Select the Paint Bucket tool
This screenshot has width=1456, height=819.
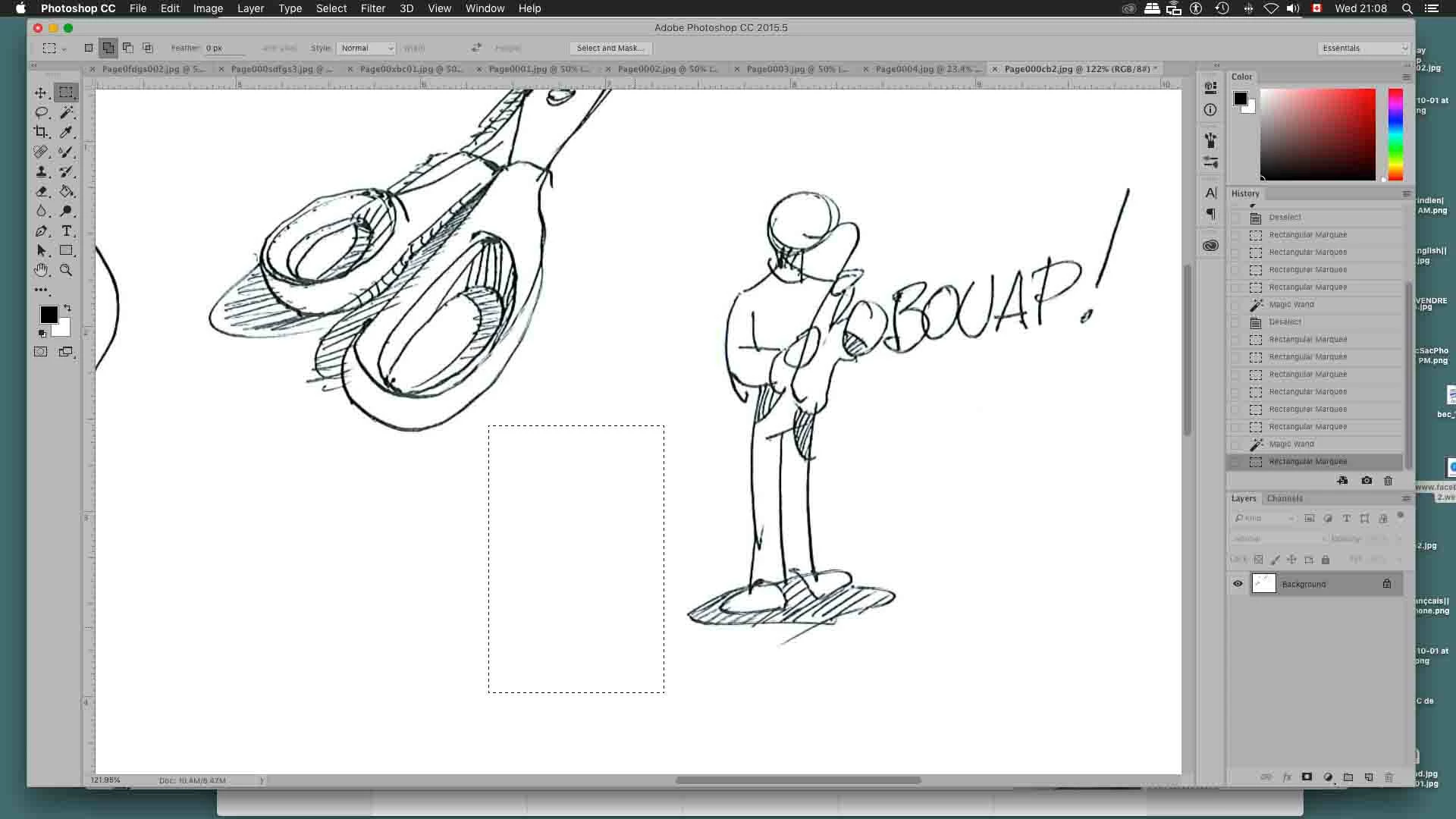pos(67,191)
